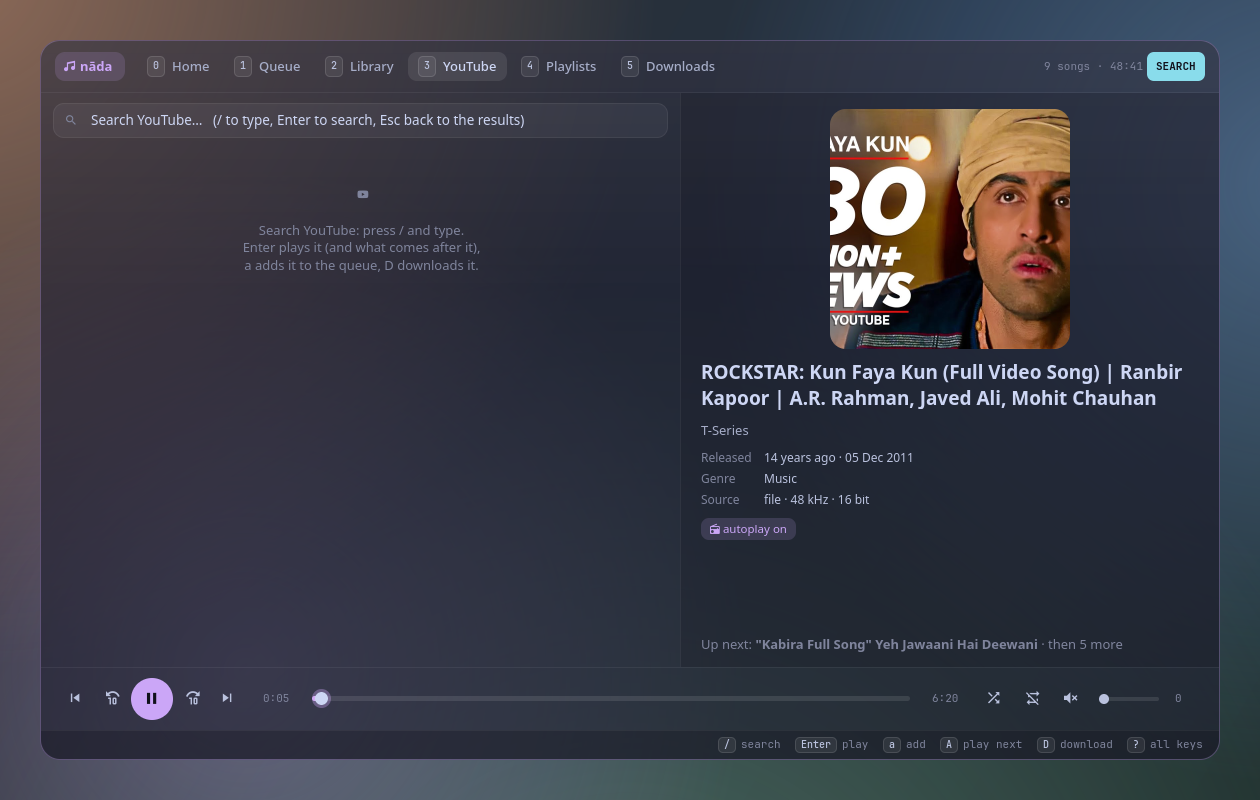The image size is (1260, 800).
Task: Select the YouTube tab
Action: pos(457,66)
